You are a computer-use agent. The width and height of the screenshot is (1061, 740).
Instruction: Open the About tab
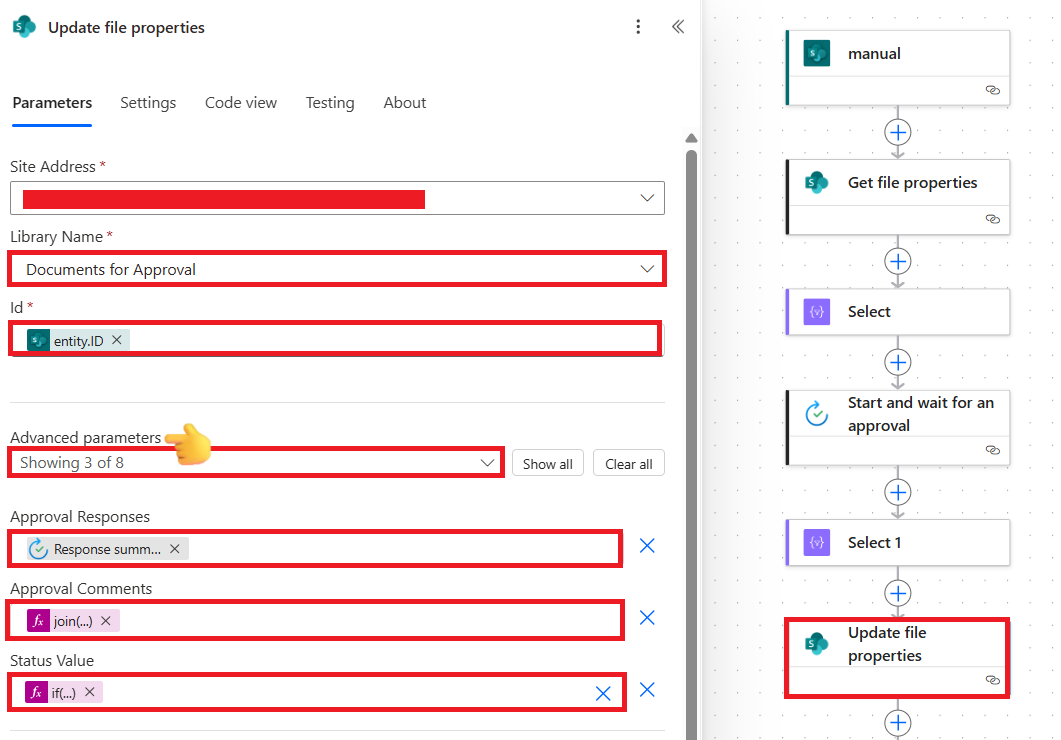(x=405, y=103)
